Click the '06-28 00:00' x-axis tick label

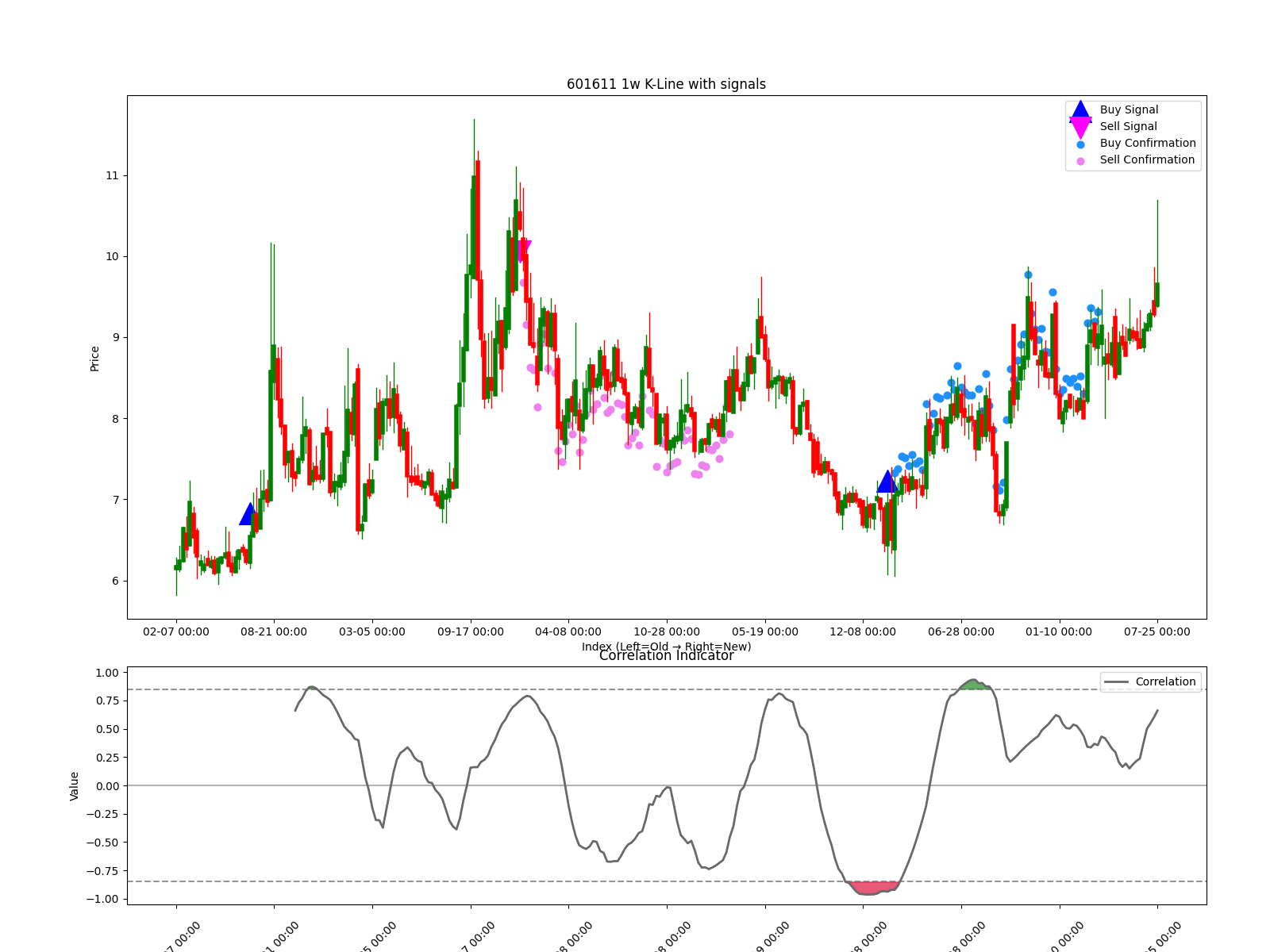[x=961, y=631]
